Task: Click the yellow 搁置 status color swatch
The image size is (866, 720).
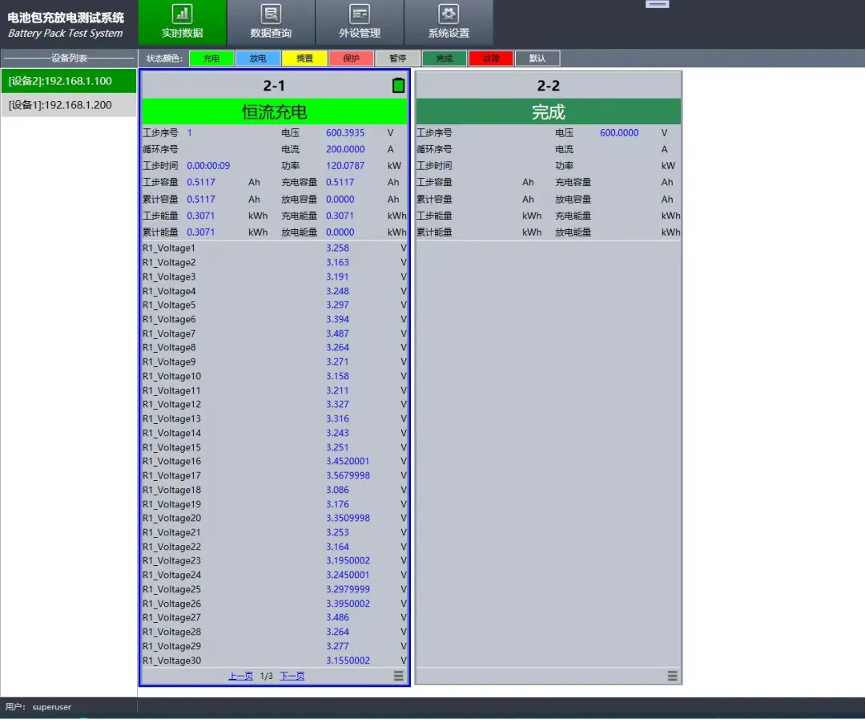Action: [304, 59]
